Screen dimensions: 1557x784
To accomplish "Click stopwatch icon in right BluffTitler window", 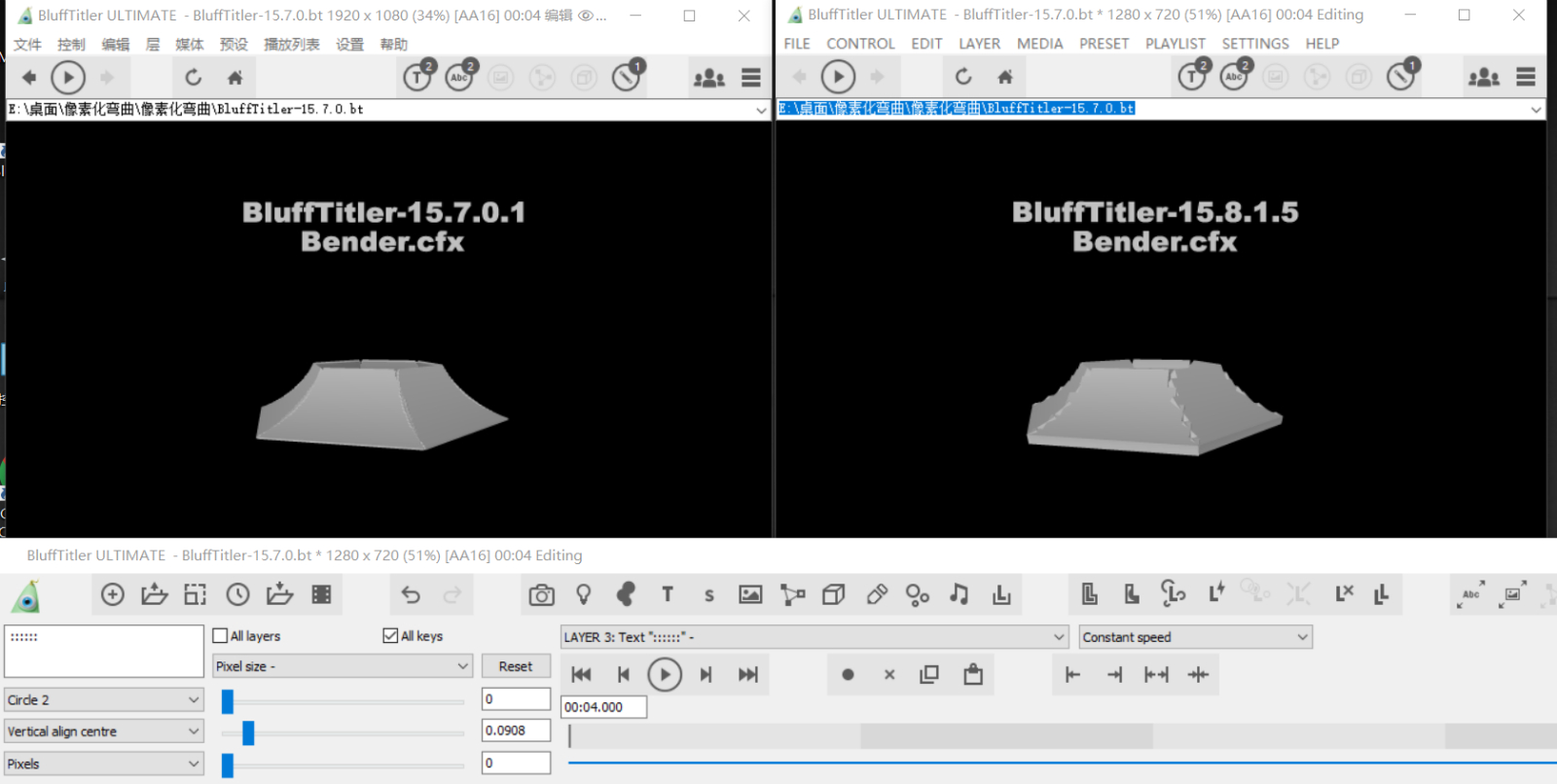I will (x=1402, y=74).
